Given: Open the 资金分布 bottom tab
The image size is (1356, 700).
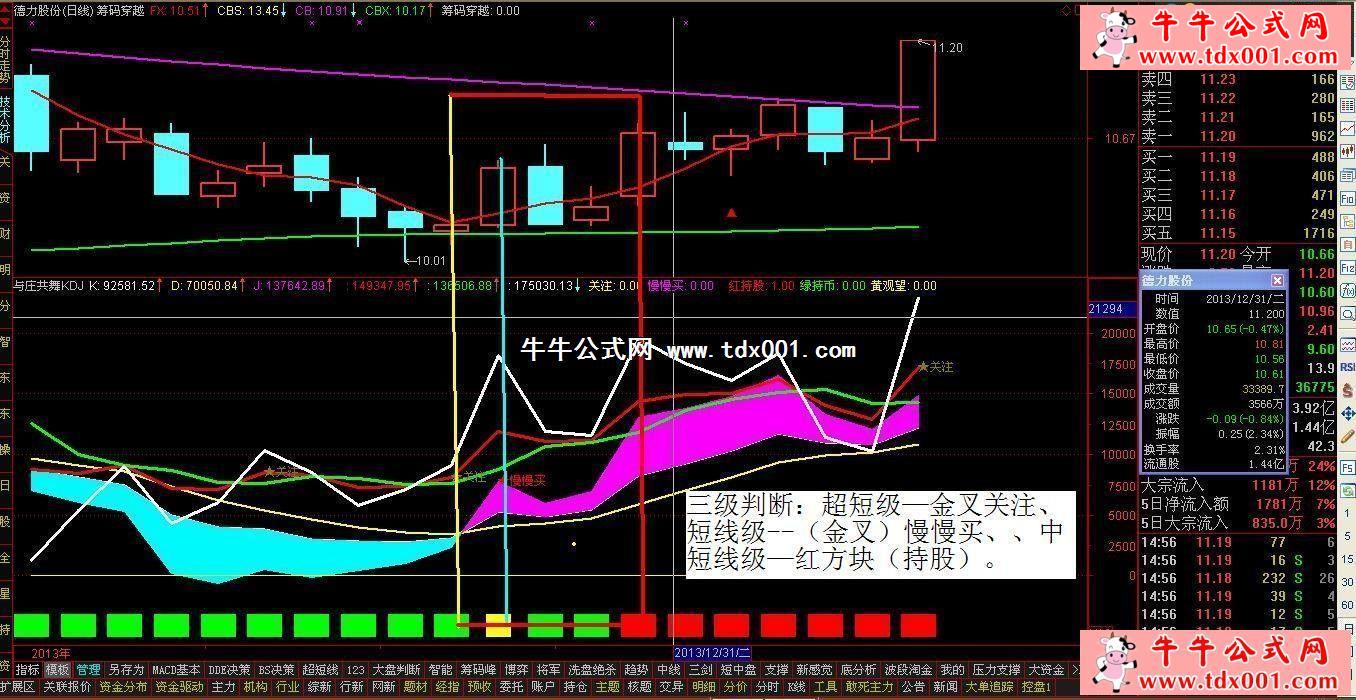Looking at the screenshot, I should pyautogui.click(x=123, y=687).
